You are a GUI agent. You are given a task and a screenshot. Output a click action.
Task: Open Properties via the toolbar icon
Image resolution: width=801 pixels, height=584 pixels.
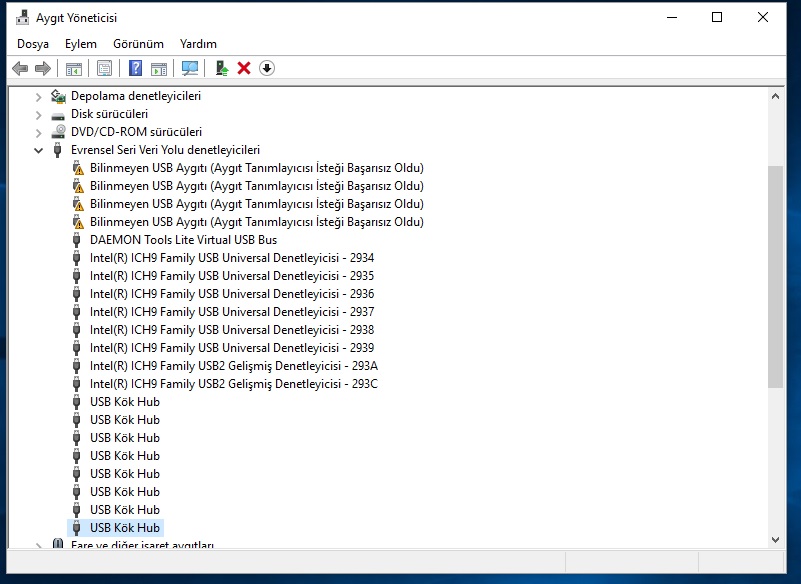(104, 68)
